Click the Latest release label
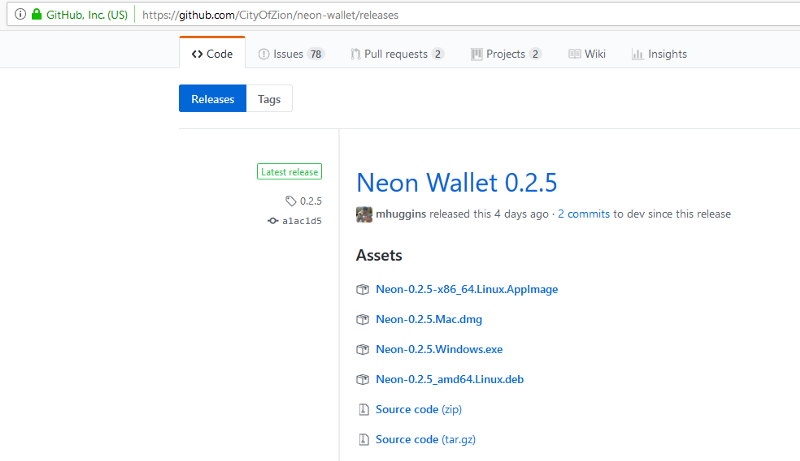The width and height of the screenshot is (800, 461). click(x=289, y=172)
